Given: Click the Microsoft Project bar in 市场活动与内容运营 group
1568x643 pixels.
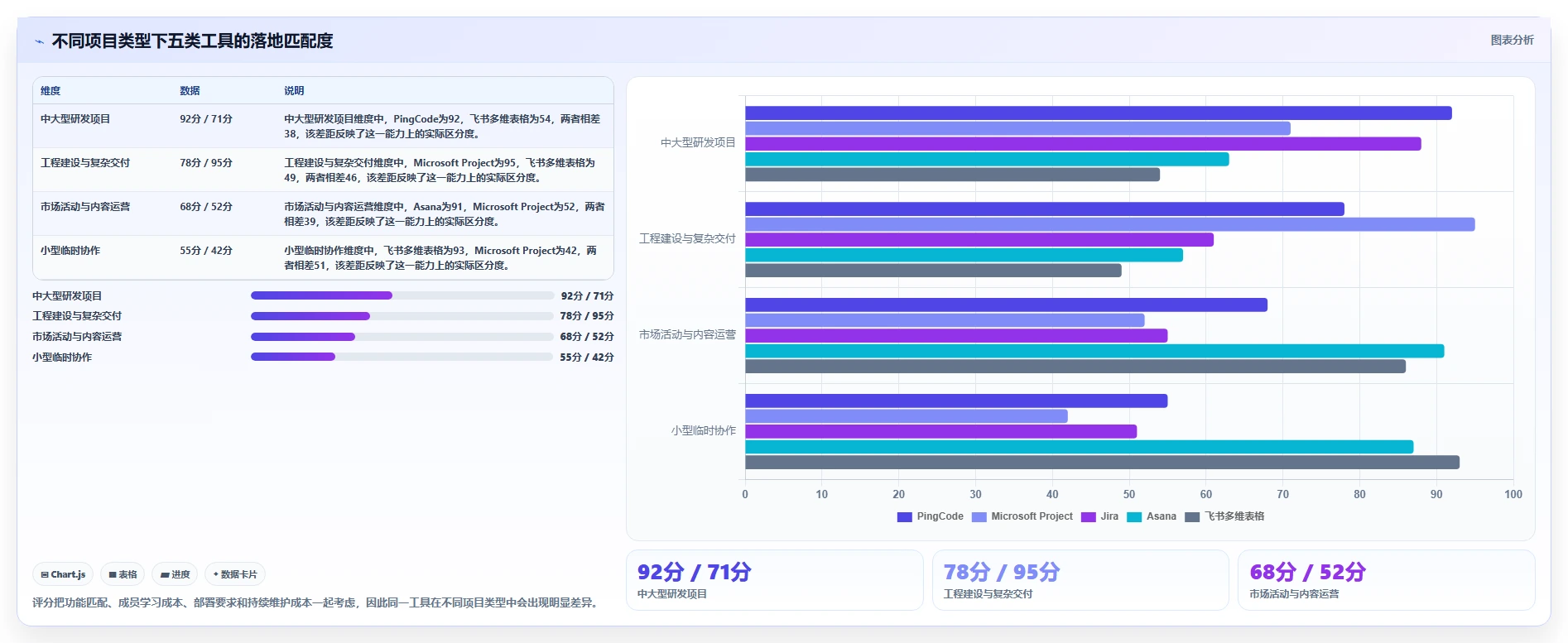Looking at the screenshot, I should pyautogui.click(x=945, y=320).
